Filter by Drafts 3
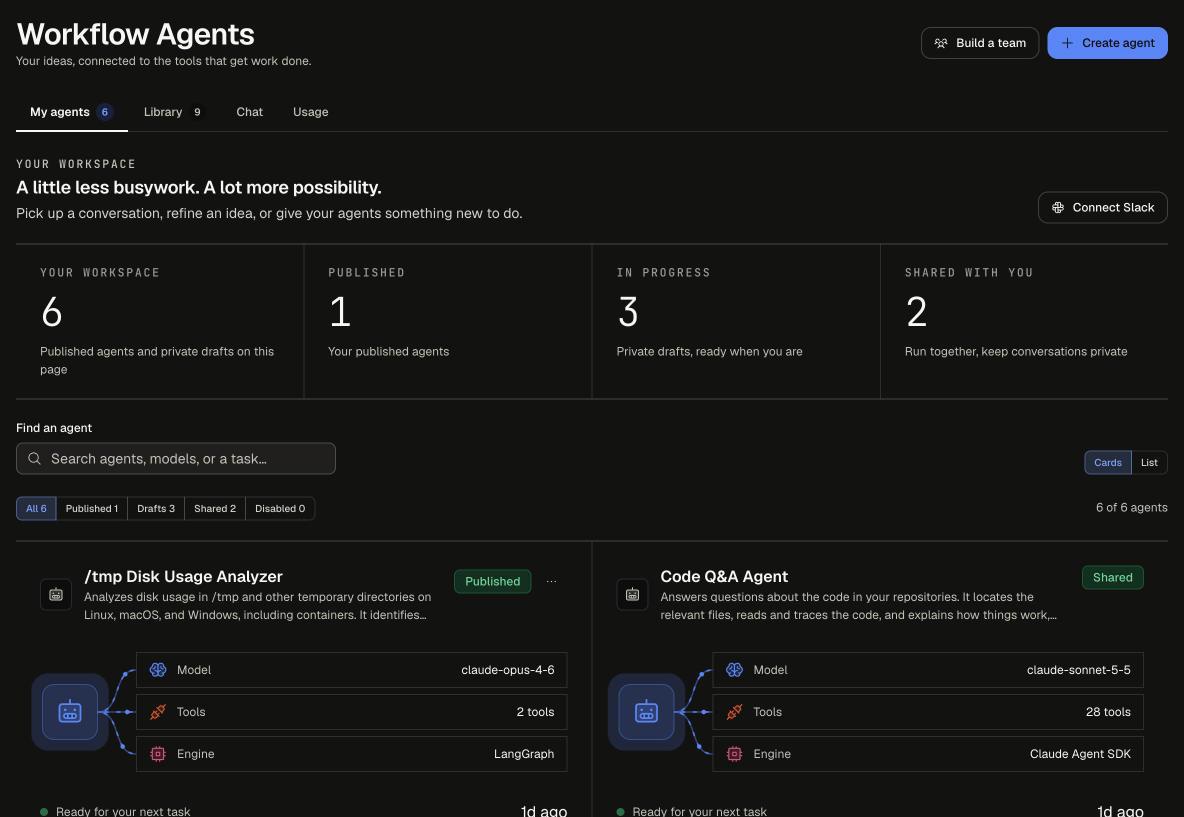The height and width of the screenshot is (817, 1184). pyautogui.click(x=156, y=508)
